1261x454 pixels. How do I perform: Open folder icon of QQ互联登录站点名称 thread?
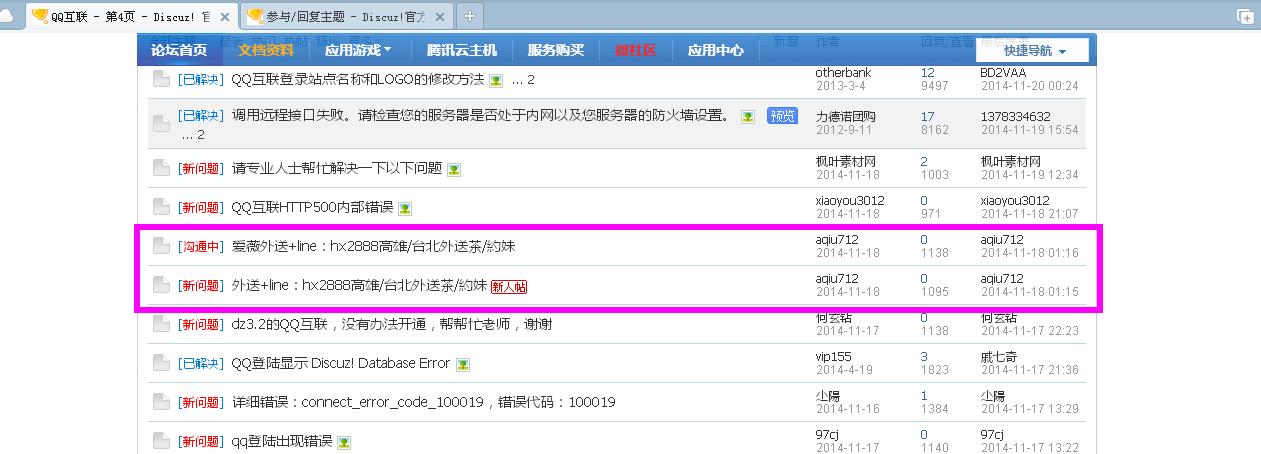160,79
